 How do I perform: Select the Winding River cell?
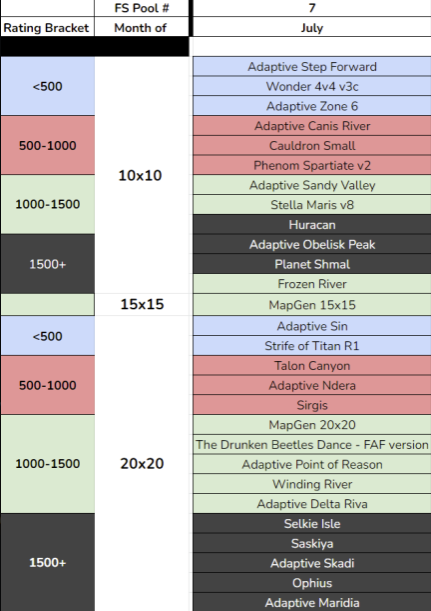pos(312,484)
